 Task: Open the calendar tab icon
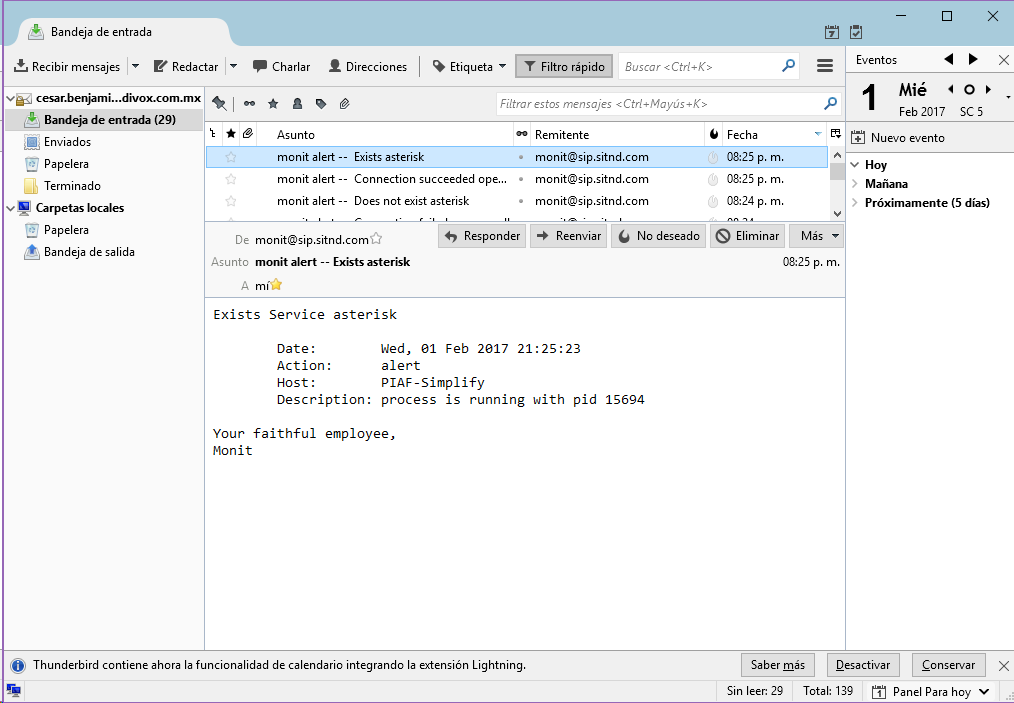(x=832, y=32)
